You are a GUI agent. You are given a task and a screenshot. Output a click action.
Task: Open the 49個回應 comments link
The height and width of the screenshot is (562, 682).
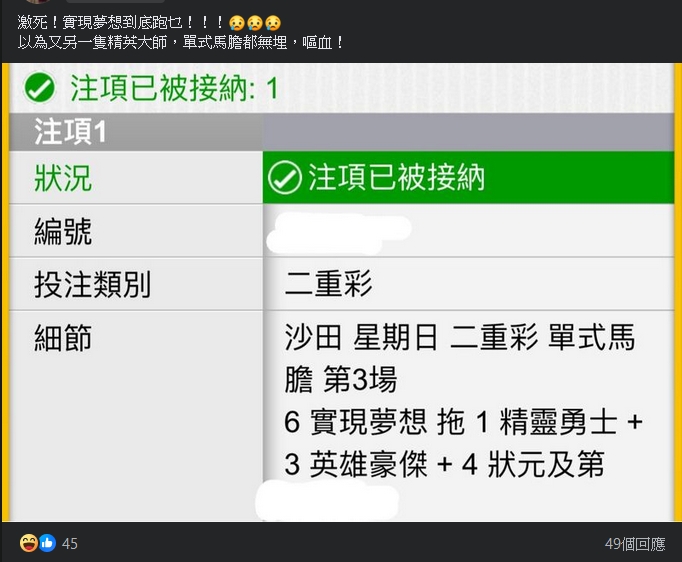click(634, 544)
